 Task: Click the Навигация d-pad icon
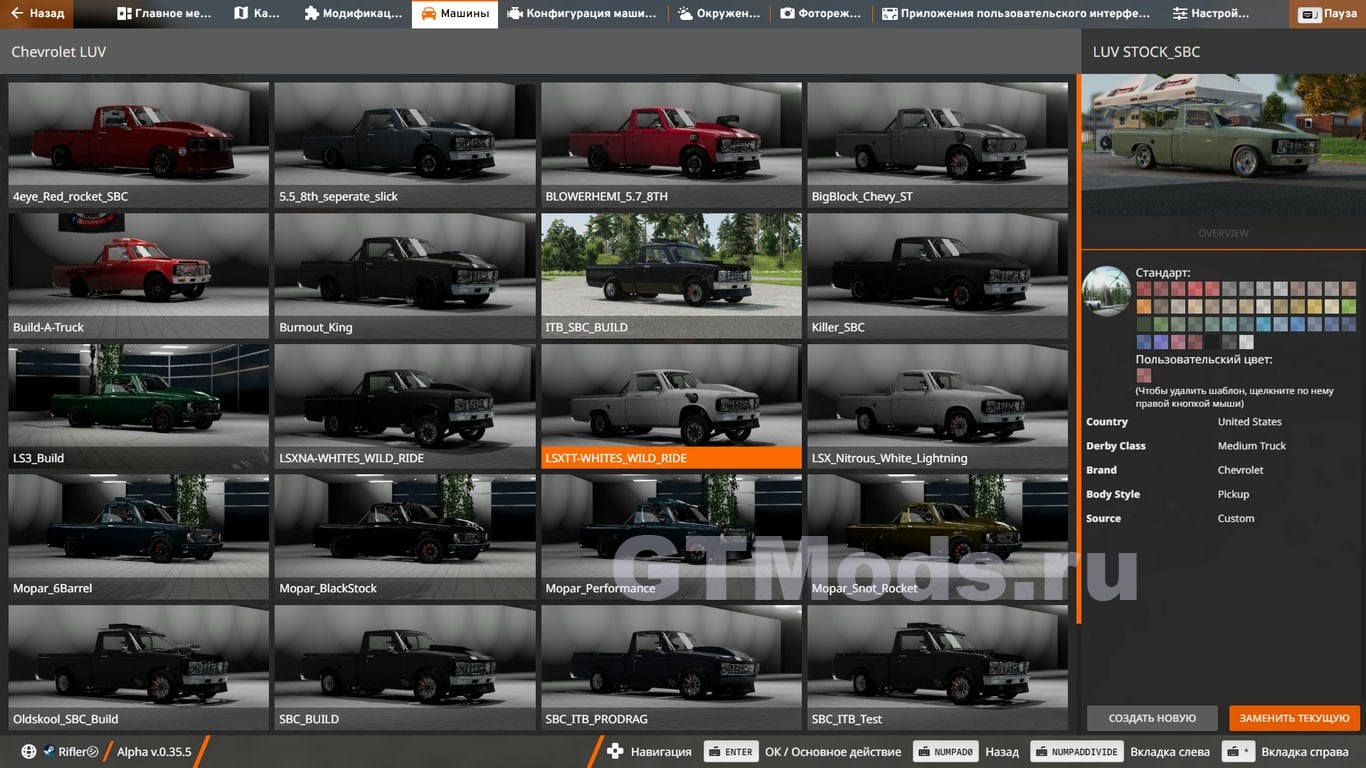pyautogui.click(x=615, y=751)
